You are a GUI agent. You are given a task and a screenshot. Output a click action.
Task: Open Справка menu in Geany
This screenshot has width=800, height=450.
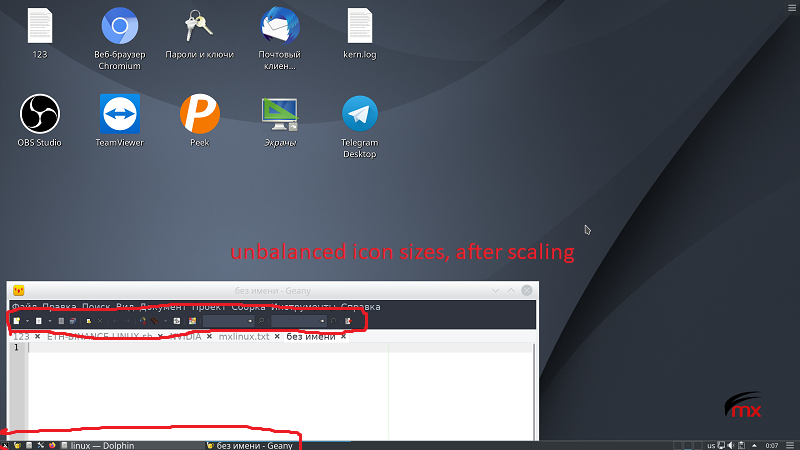[361, 307]
